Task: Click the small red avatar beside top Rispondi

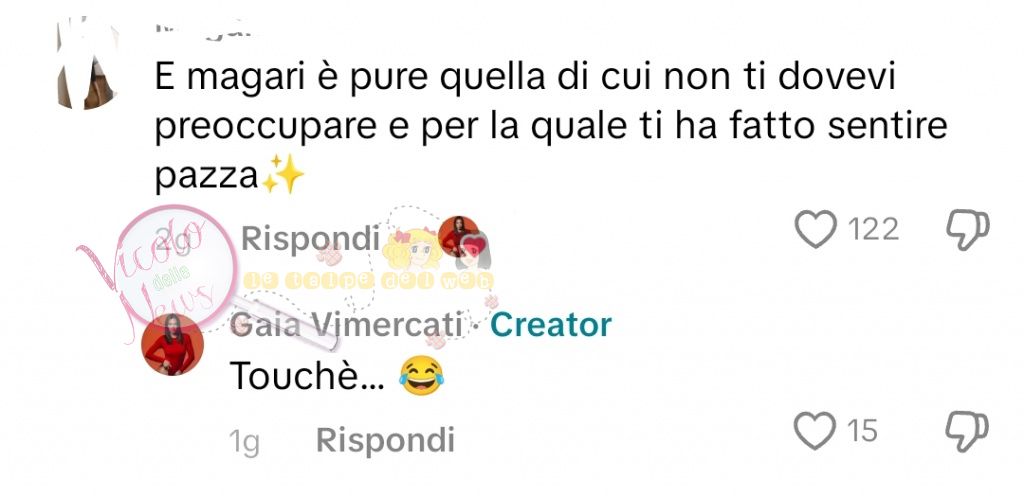Action: click(x=458, y=236)
